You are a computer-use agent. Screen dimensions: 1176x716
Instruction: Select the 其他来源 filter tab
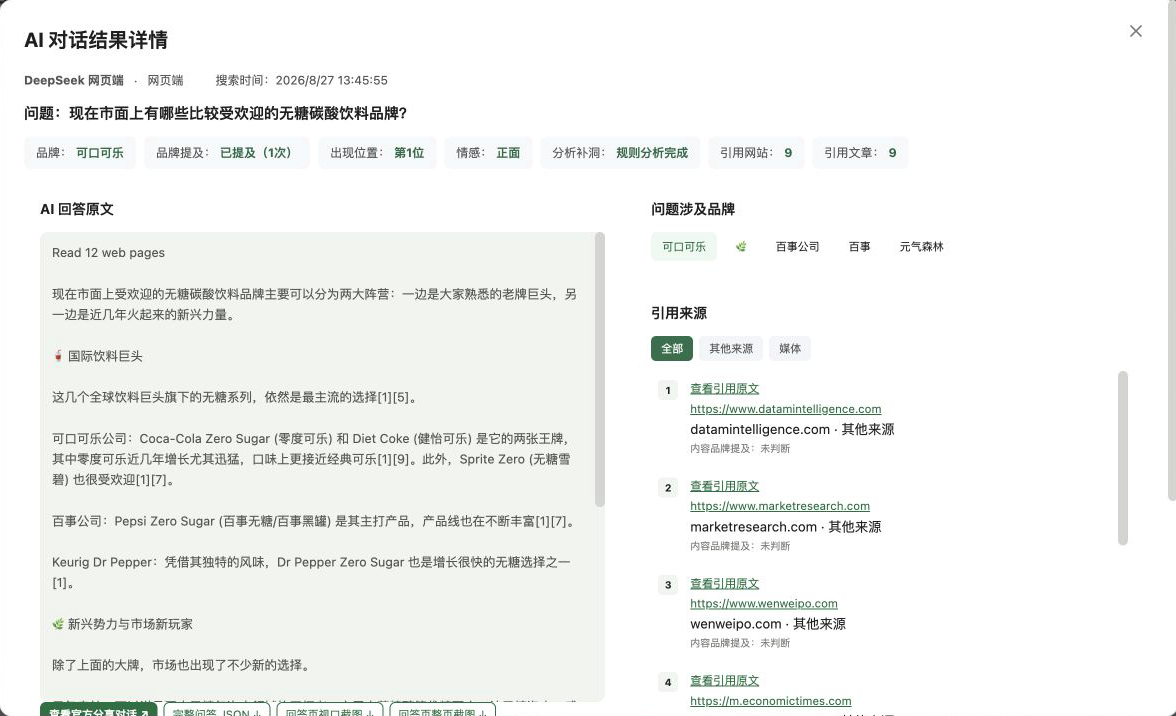click(730, 349)
